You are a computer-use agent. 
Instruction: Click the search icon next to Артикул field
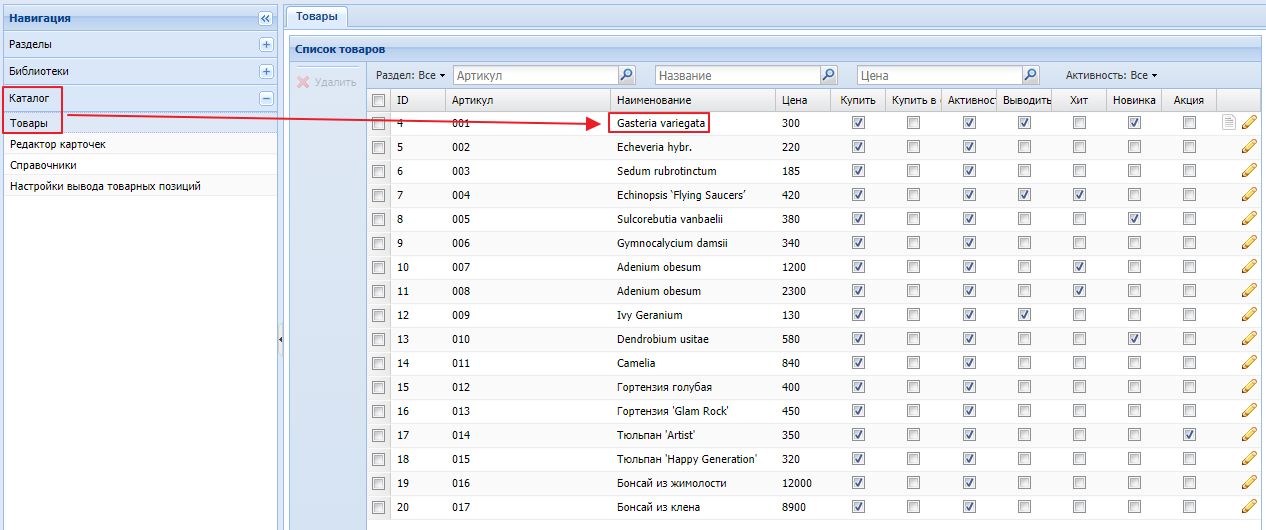(x=627, y=75)
